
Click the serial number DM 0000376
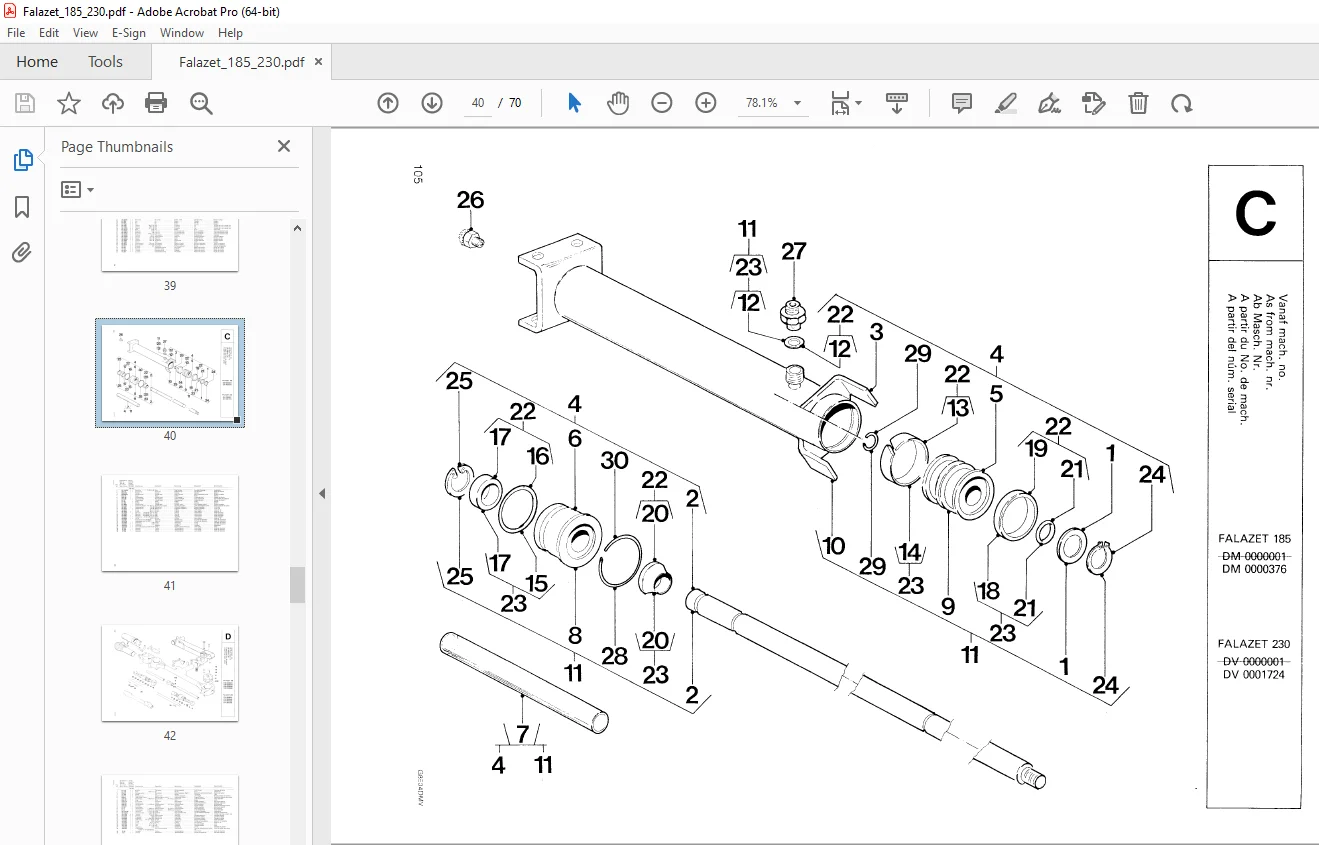1254,570
